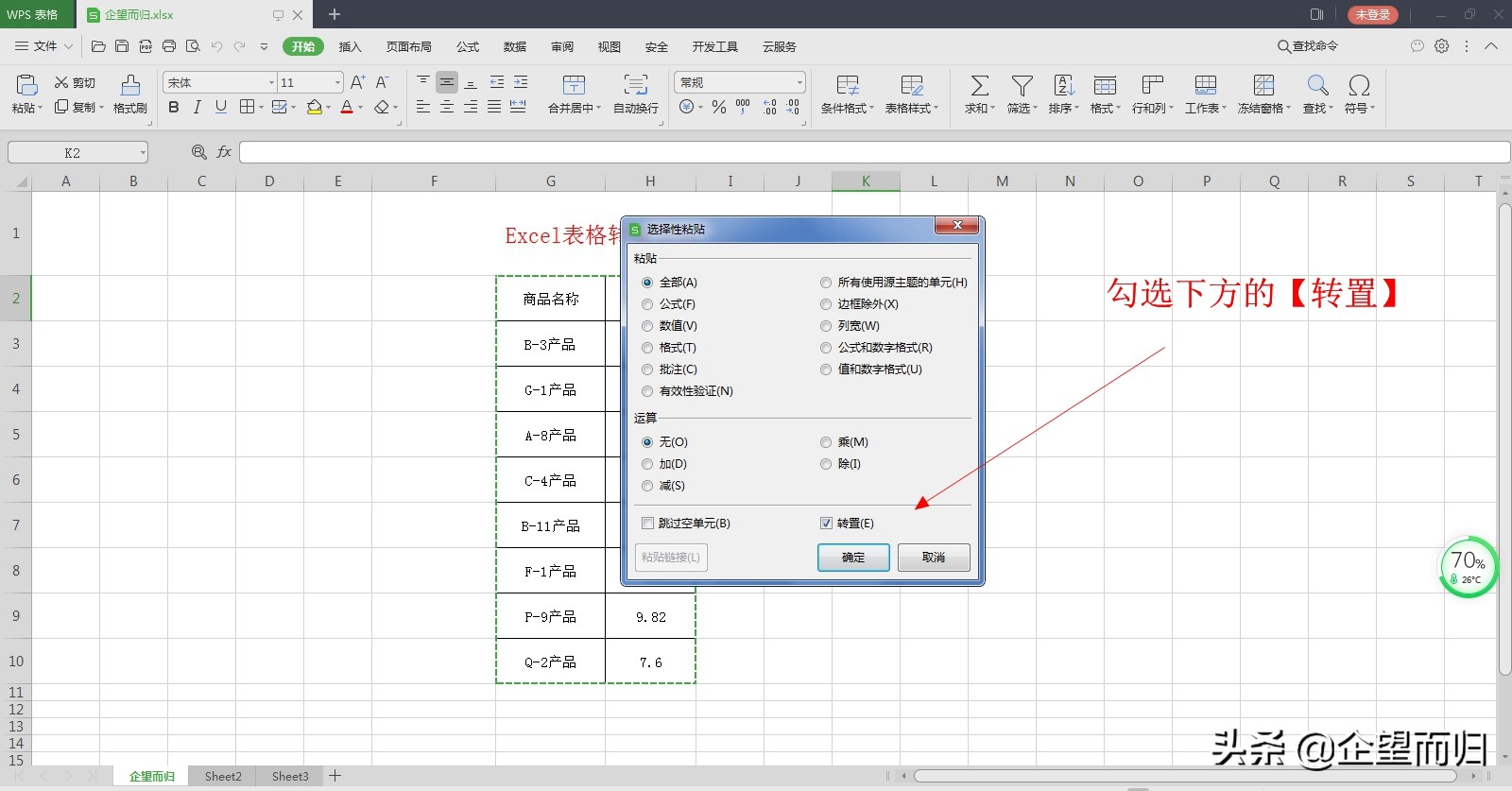
Task: Switch to the Sheet3 sheet tab
Action: click(x=290, y=776)
